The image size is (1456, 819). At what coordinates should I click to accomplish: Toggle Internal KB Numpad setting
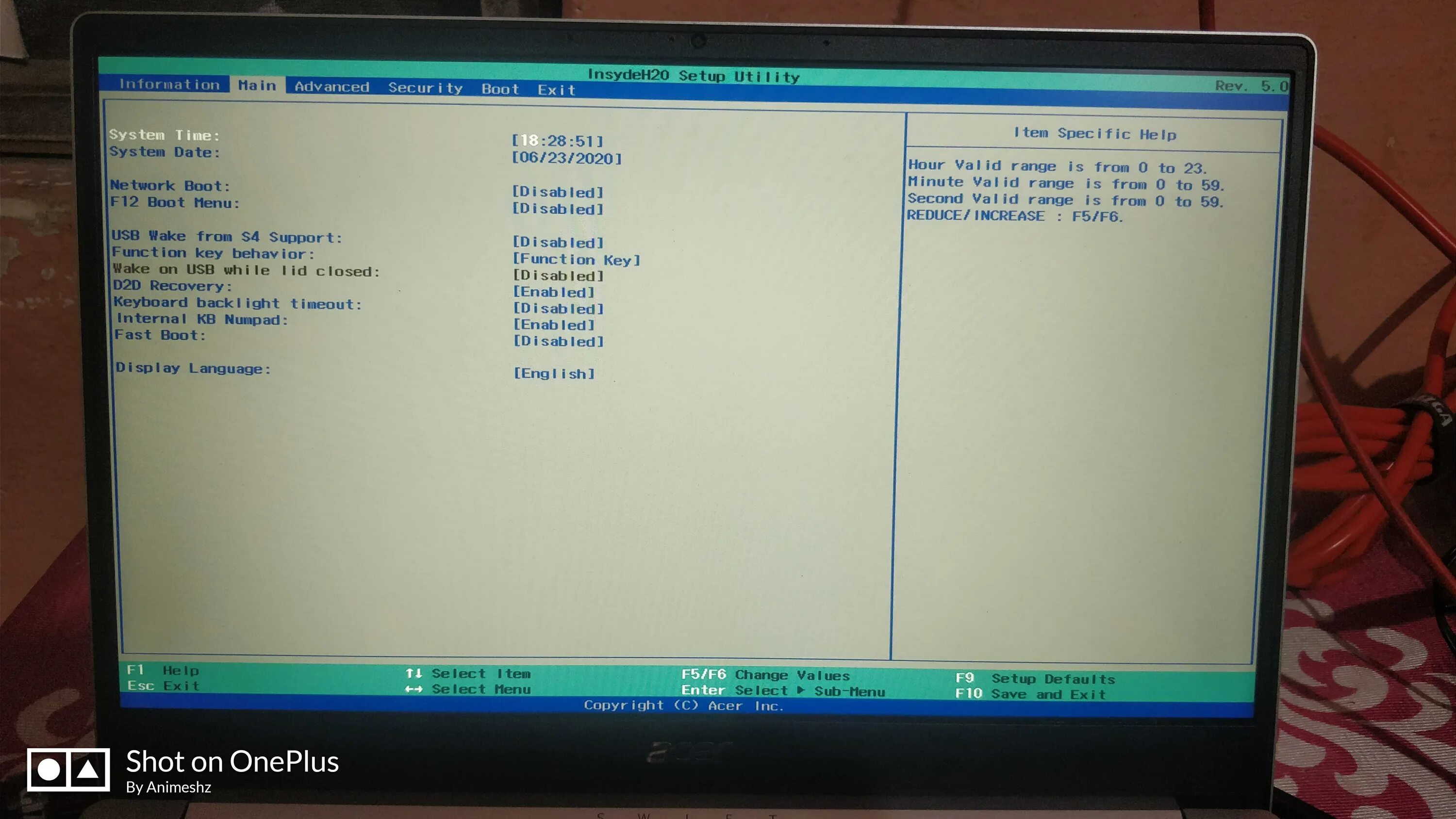click(x=553, y=325)
